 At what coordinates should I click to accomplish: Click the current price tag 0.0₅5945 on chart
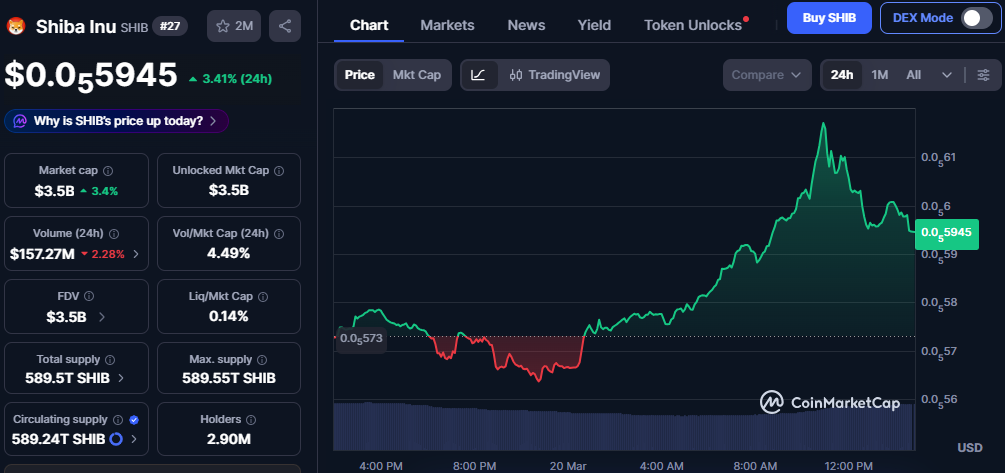tap(947, 234)
